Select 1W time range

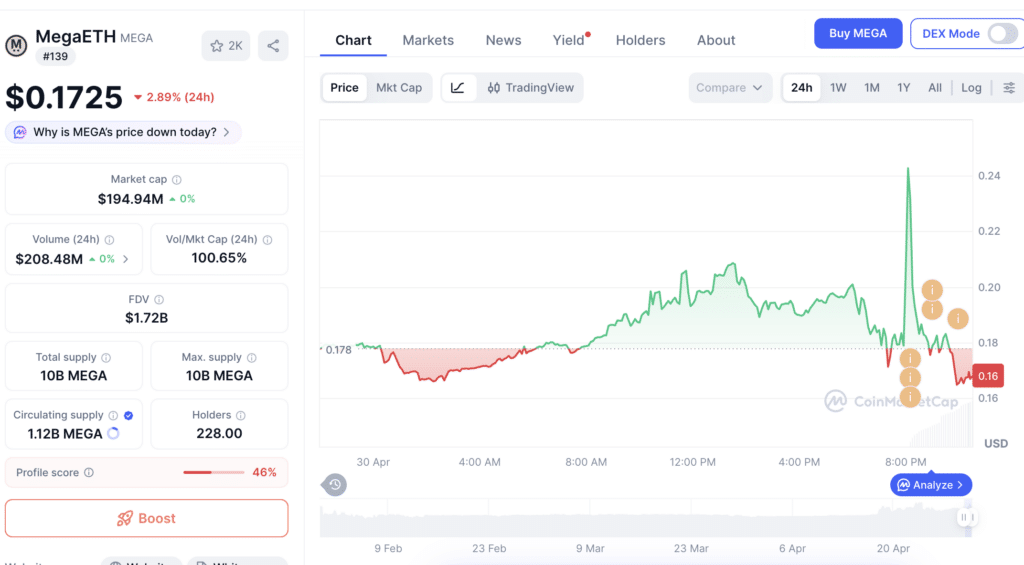(839, 88)
